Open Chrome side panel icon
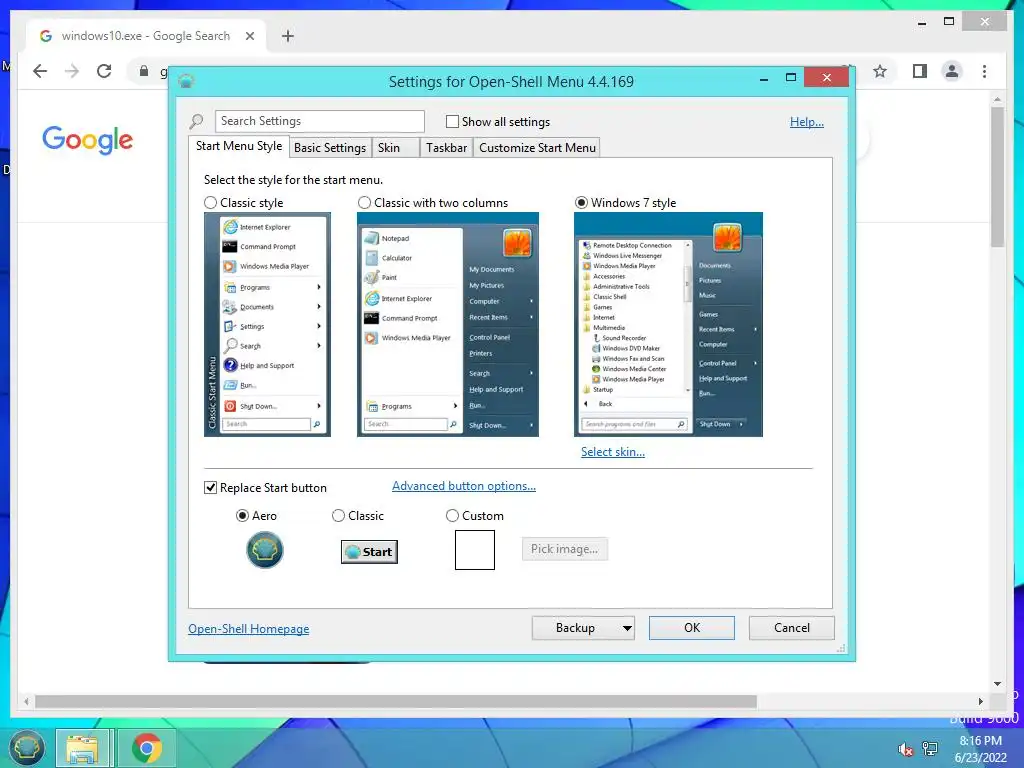Image resolution: width=1024 pixels, height=768 pixels. tap(920, 71)
